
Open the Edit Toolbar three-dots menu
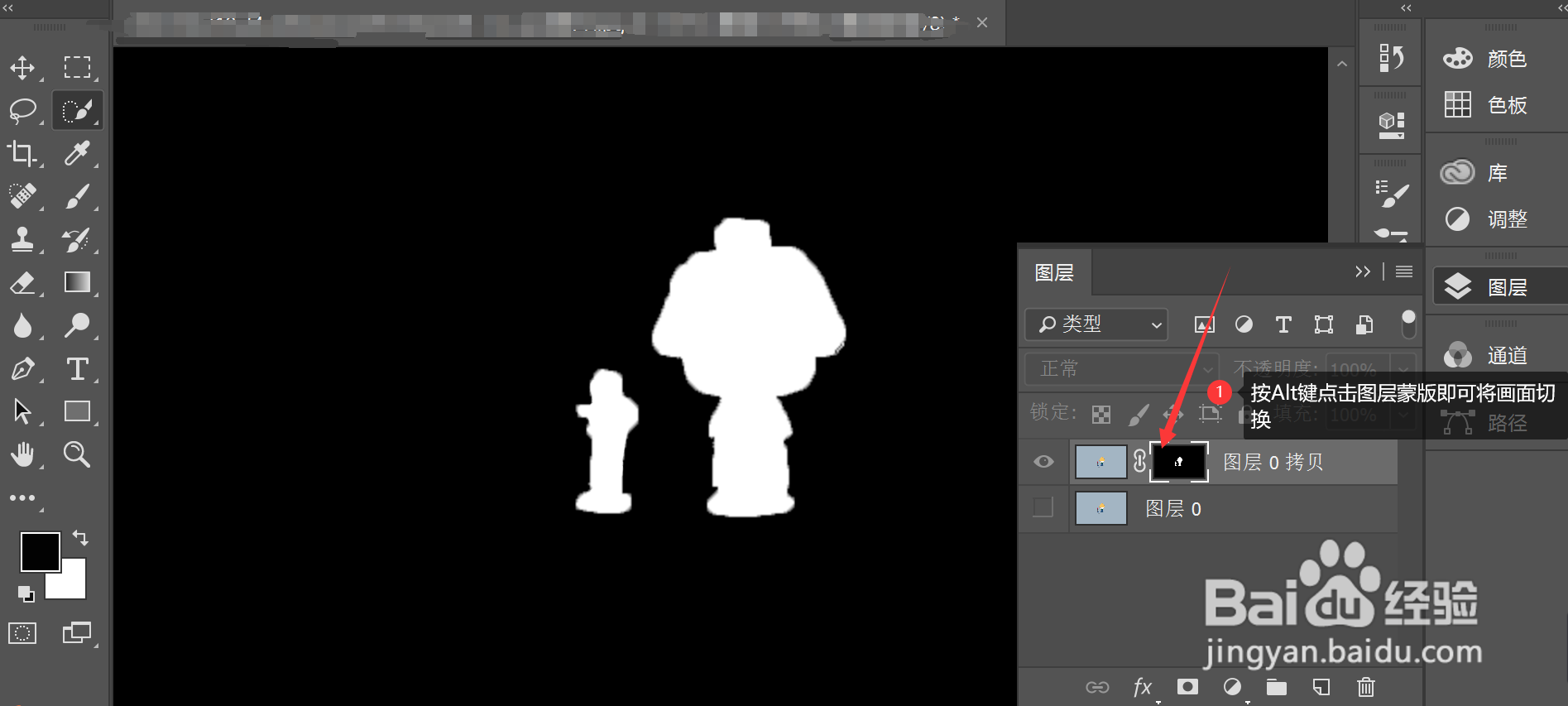pyautogui.click(x=22, y=497)
